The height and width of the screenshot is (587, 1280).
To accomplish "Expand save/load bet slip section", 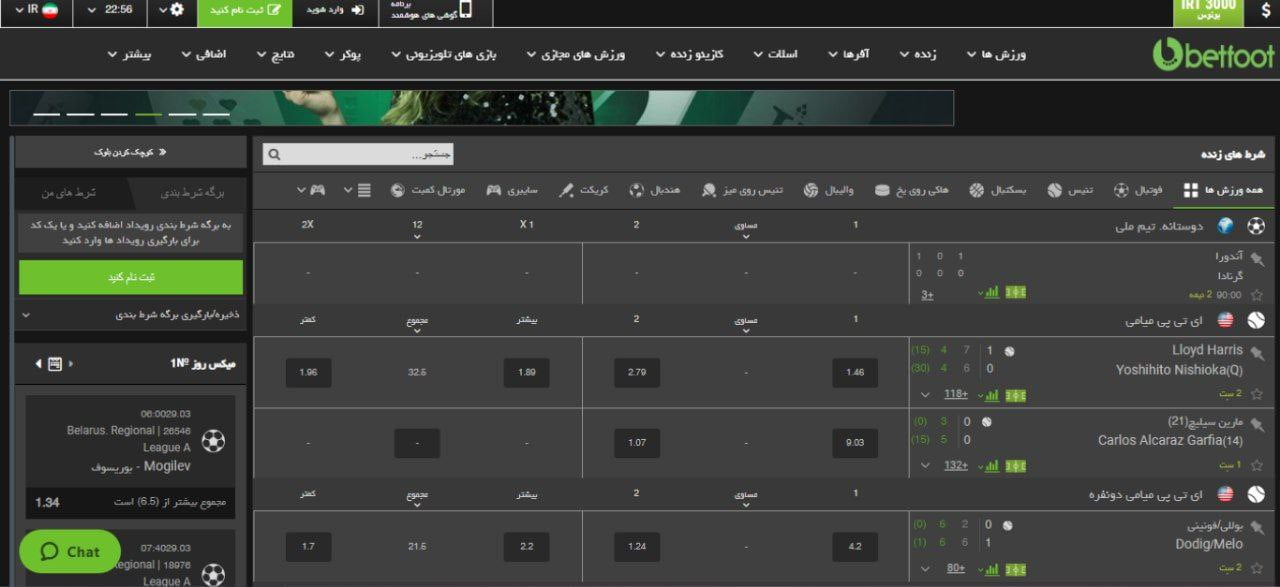I will pyautogui.click(x=130, y=315).
